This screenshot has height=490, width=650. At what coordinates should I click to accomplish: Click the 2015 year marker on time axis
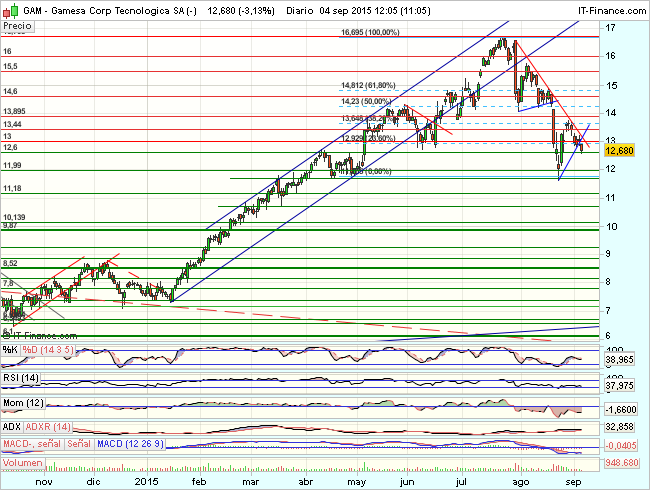pos(148,481)
